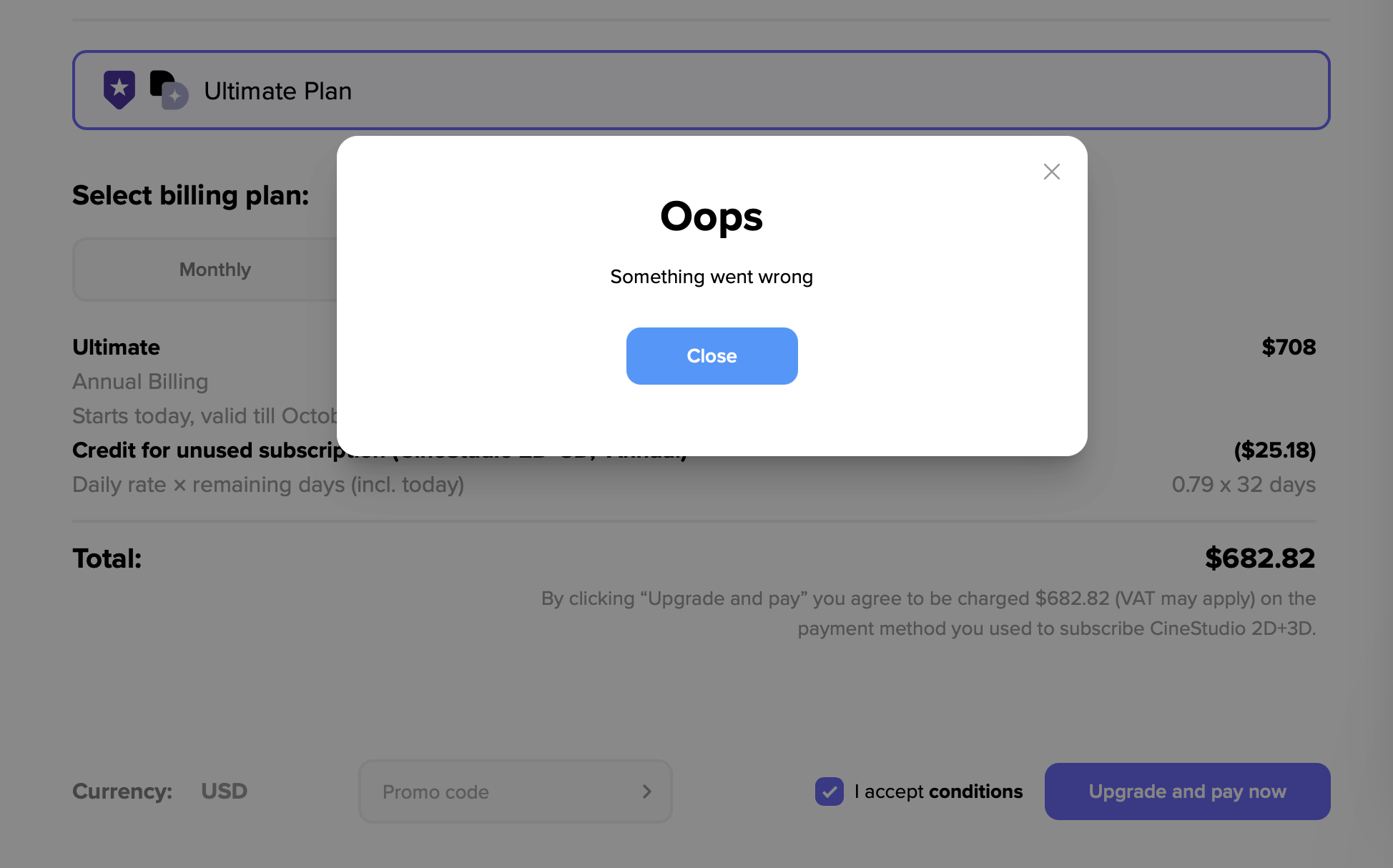Click the "Something went wrong" message
This screenshot has height=868, width=1393.
tap(712, 277)
